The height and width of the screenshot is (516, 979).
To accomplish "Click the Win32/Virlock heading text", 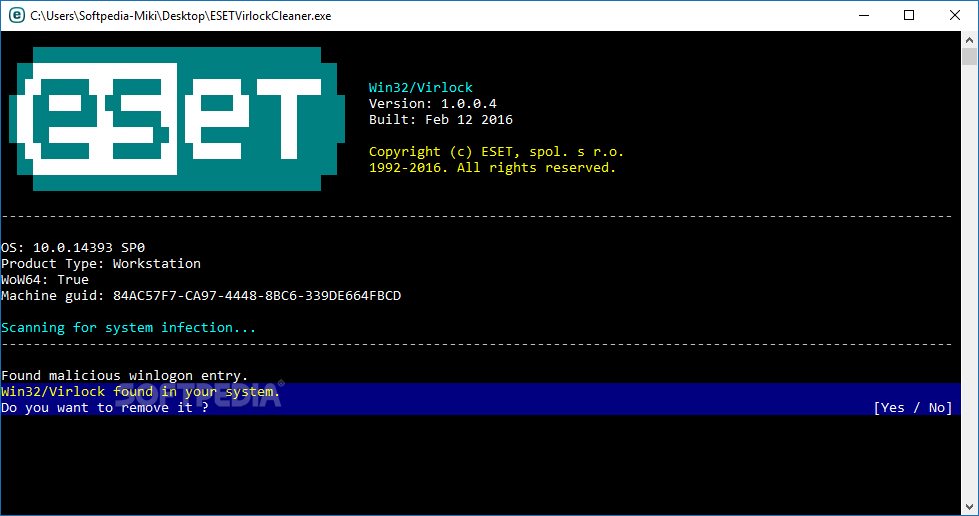I will (x=421, y=87).
